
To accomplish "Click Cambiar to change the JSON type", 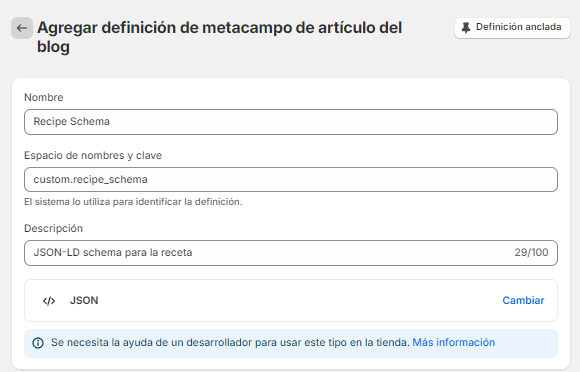I will (523, 300).
